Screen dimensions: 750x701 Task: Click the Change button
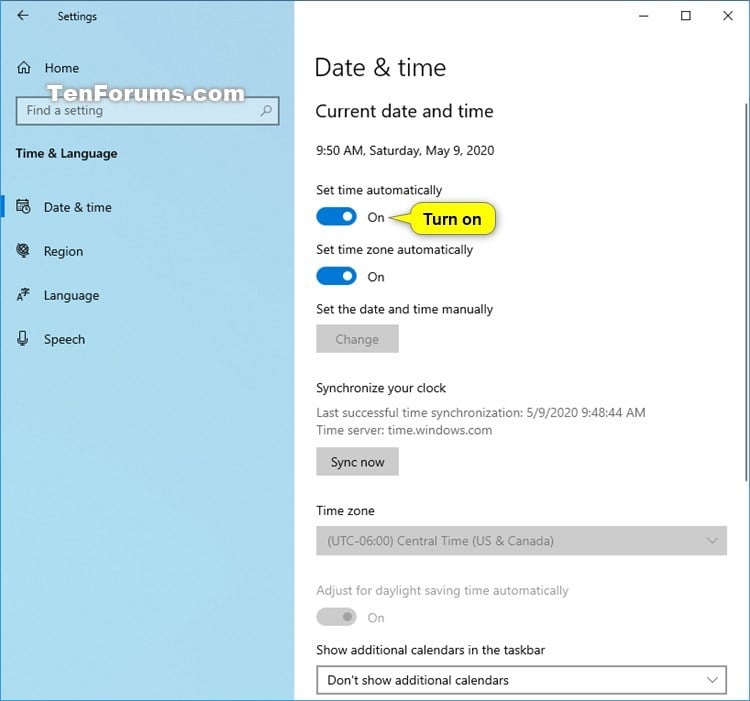(357, 339)
